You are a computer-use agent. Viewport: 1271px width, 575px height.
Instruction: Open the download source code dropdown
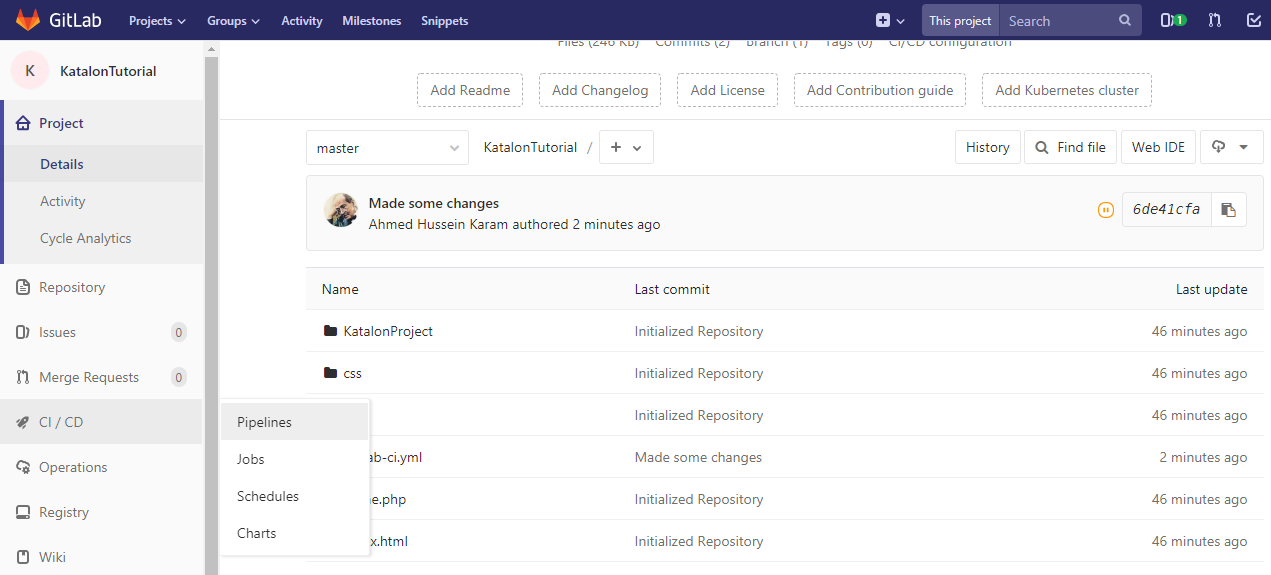tap(1230, 147)
